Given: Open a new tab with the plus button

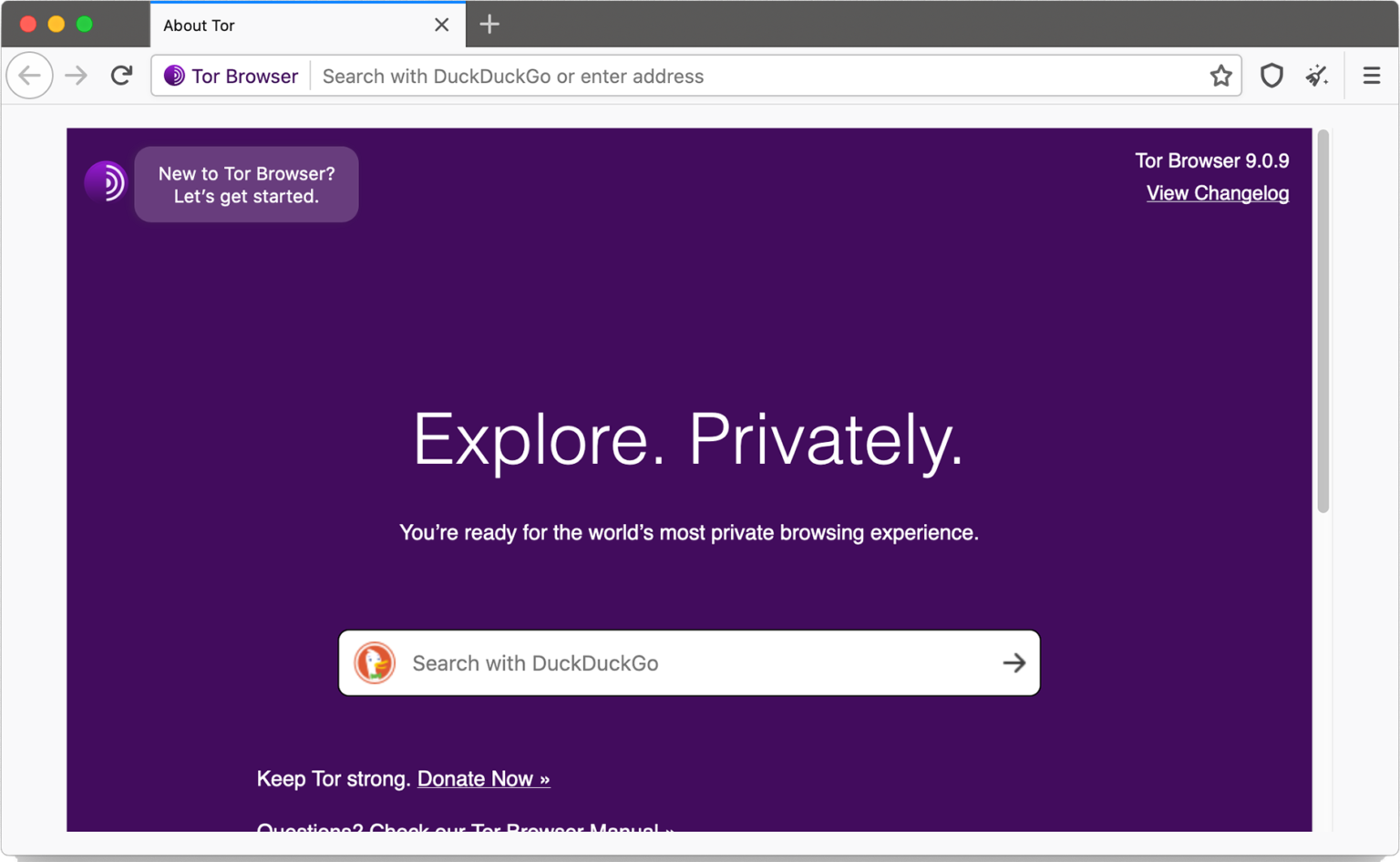Looking at the screenshot, I should [x=489, y=25].
